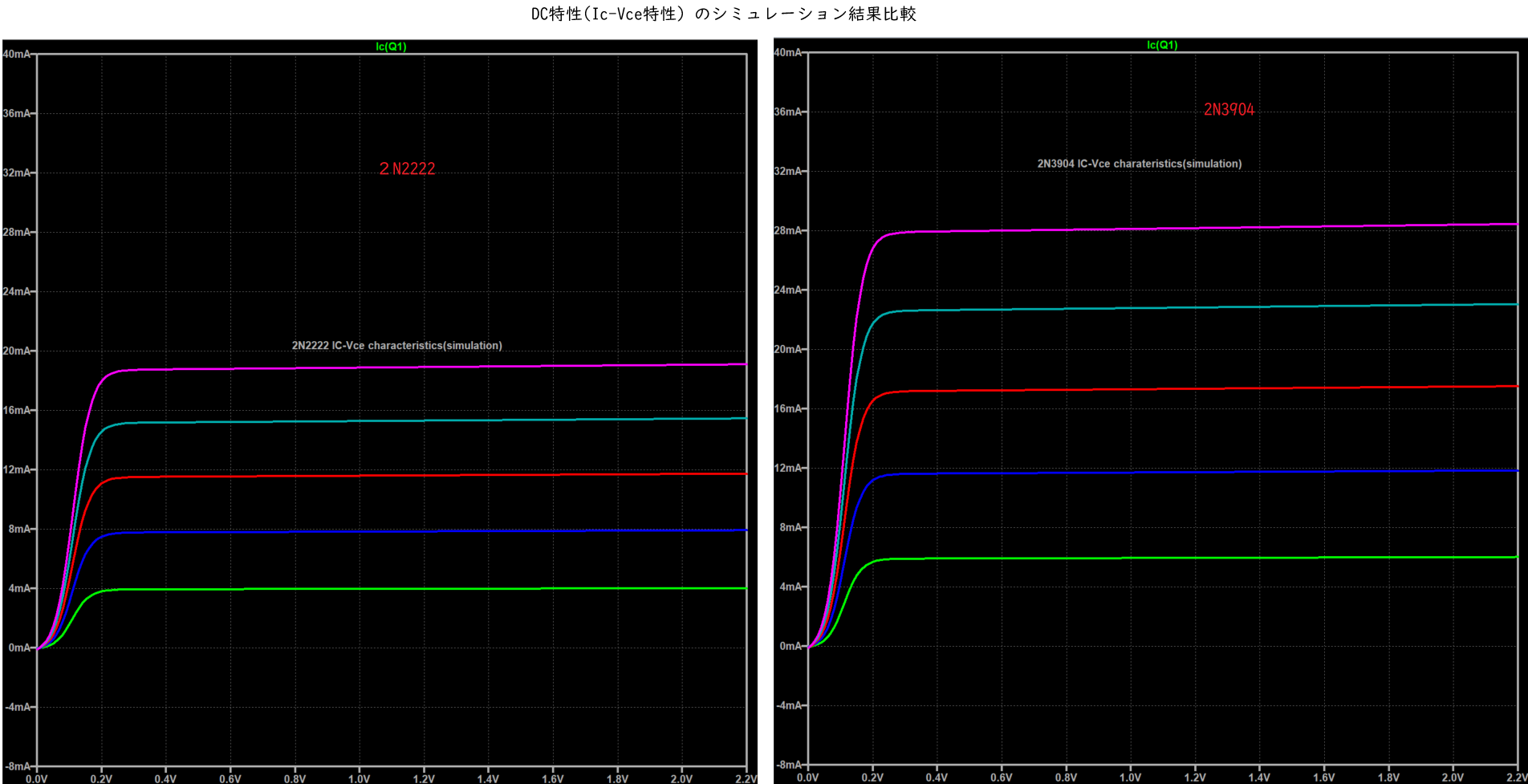Click 16mA axis label in 2N2222 plot

coord(16,411)
